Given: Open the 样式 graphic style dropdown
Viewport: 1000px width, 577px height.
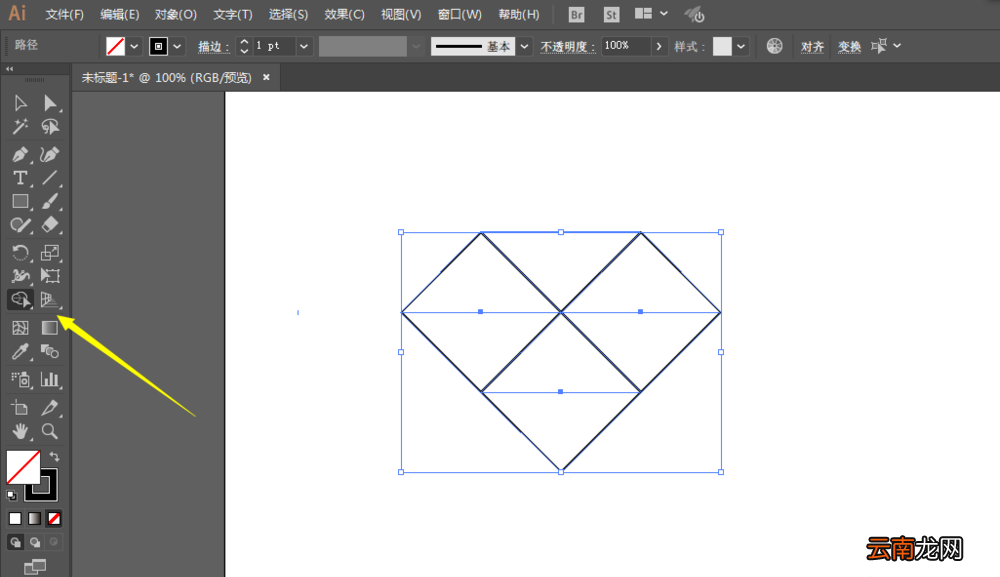Looking at the screenshot, I should coord(740,46).
